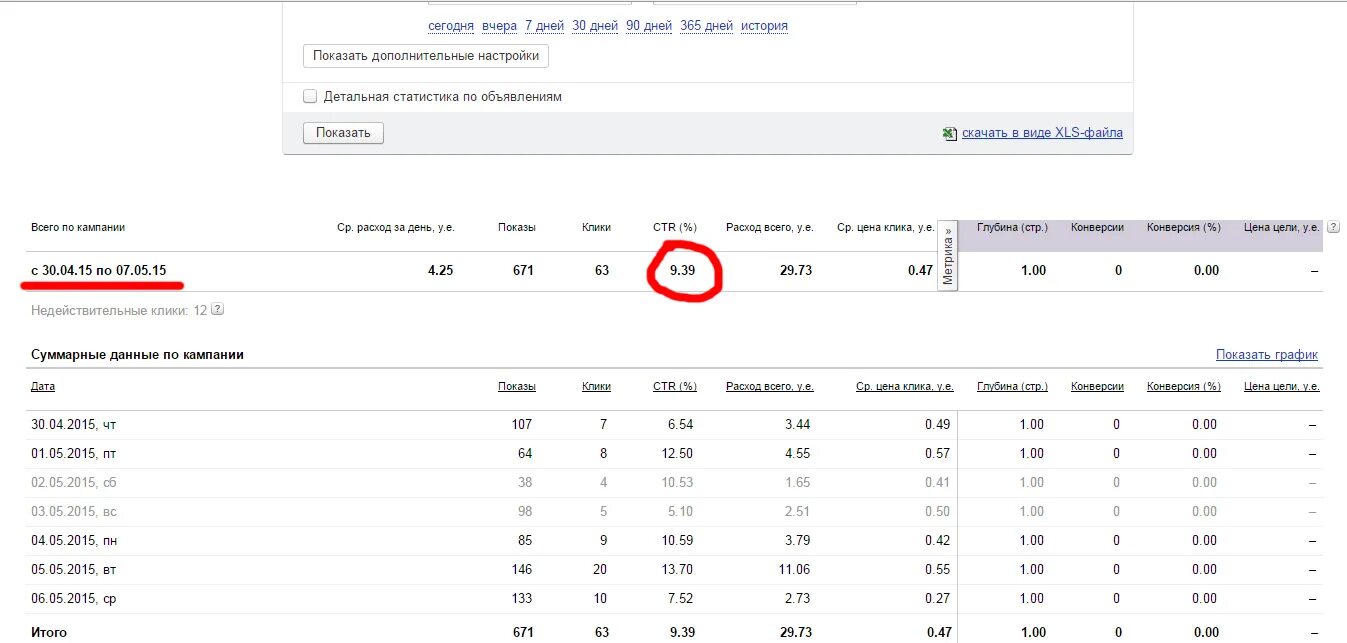Select the сегодня period link
The width and height of the screenshot is (1347, 643).
(x=451, y=26)
